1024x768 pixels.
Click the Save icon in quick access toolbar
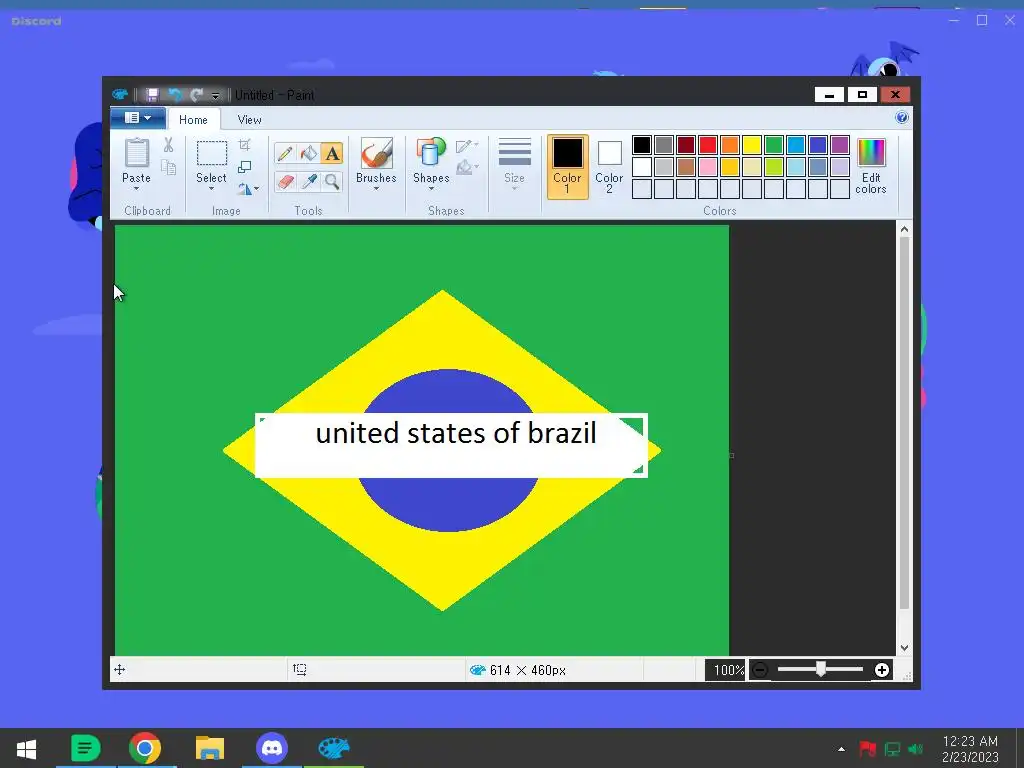[152, 95]
